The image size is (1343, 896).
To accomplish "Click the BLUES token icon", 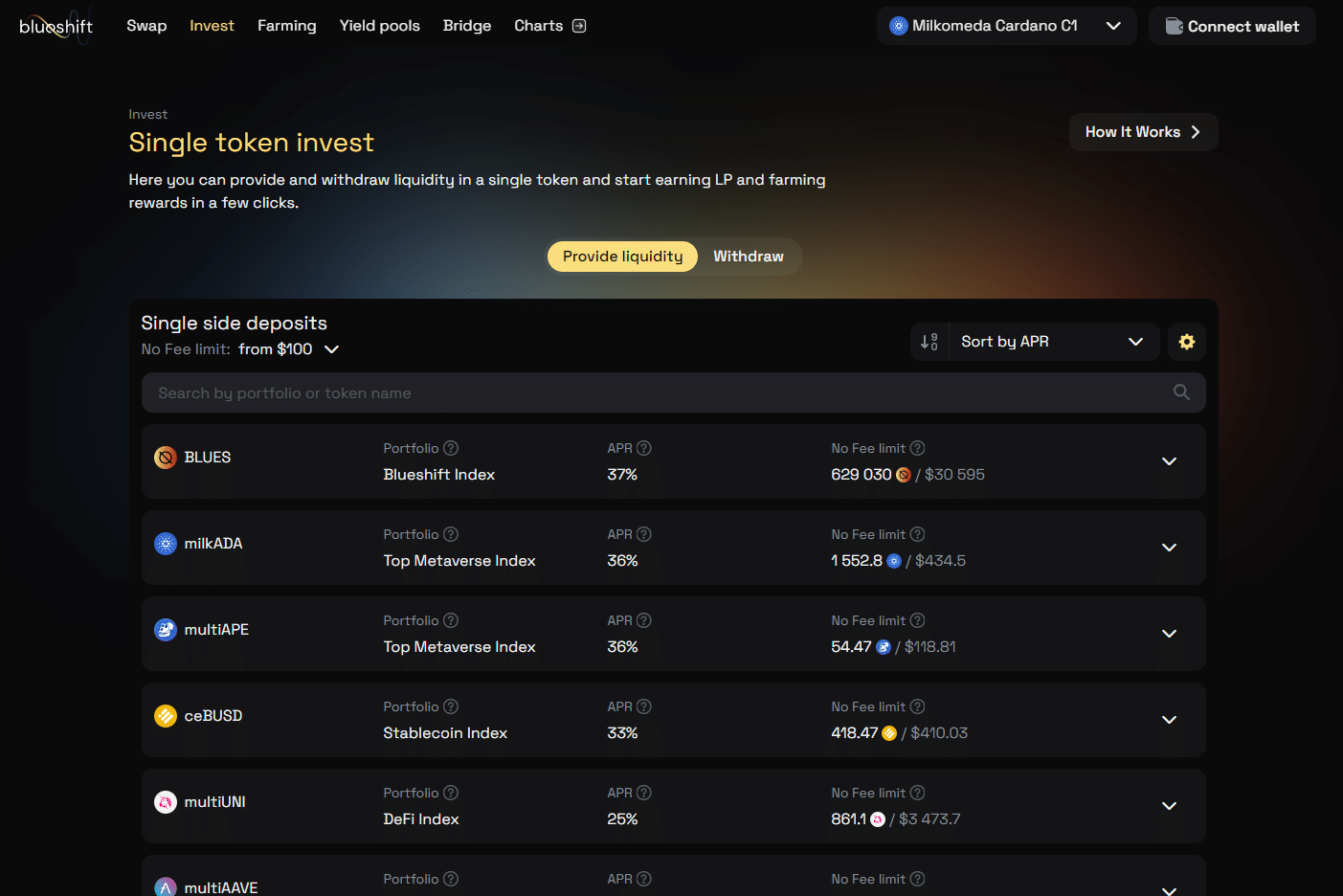I will [x=166, y=458].
